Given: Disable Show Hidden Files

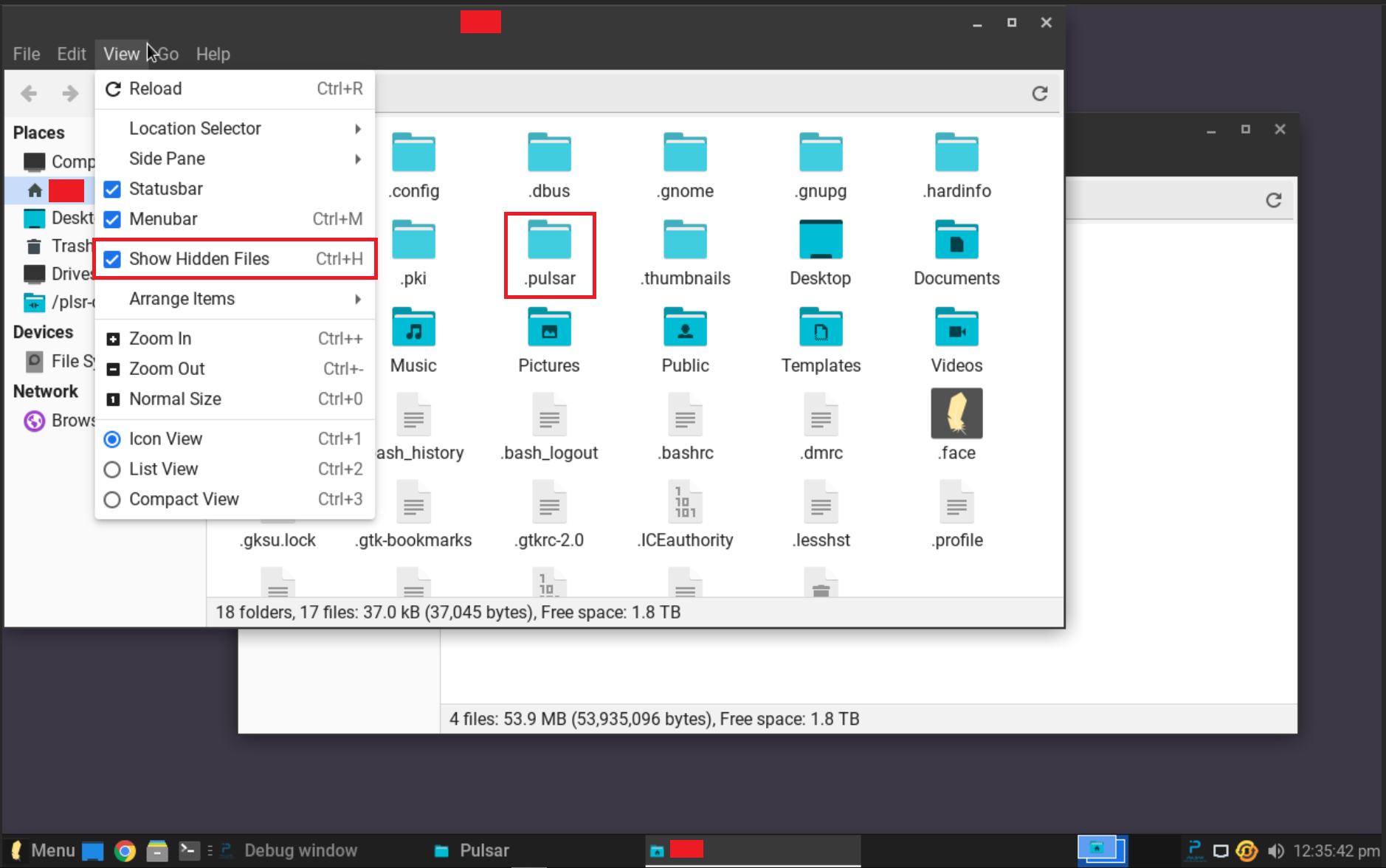Looking at the screenshot, I should [x=199, y=258].
